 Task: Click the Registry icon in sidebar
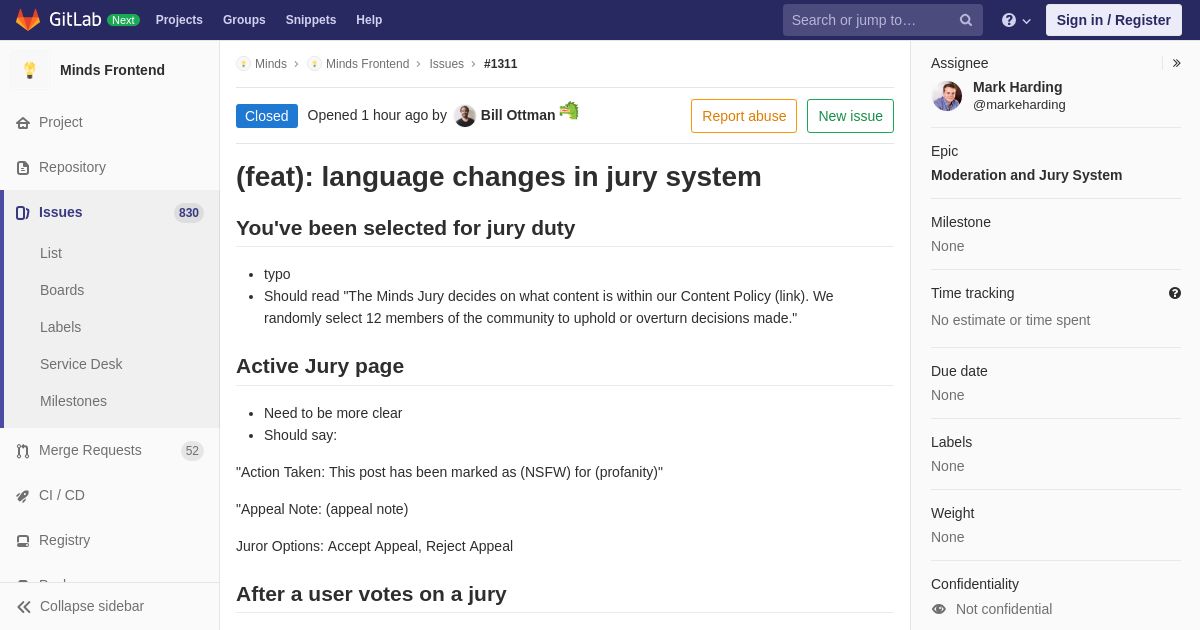[x=23, y=541]
